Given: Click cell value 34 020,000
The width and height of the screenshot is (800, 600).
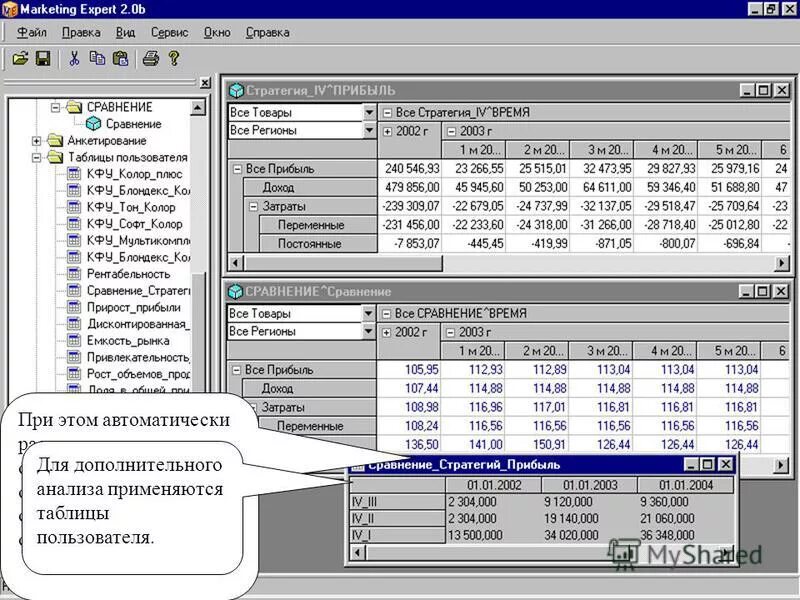Looking at the screenshot, I should pos(571,535).
